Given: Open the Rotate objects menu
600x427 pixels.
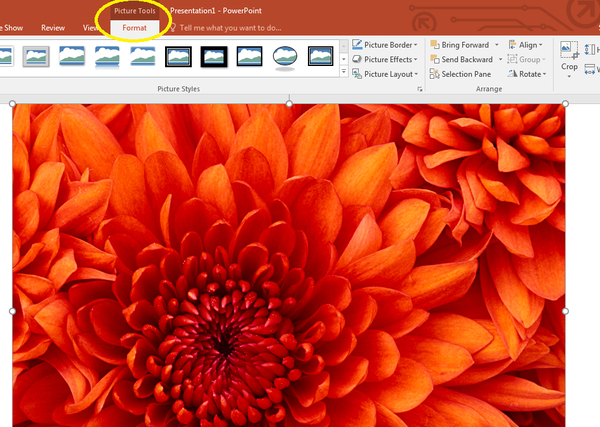Looking at the screenshot, I should (x=527, y=74).
